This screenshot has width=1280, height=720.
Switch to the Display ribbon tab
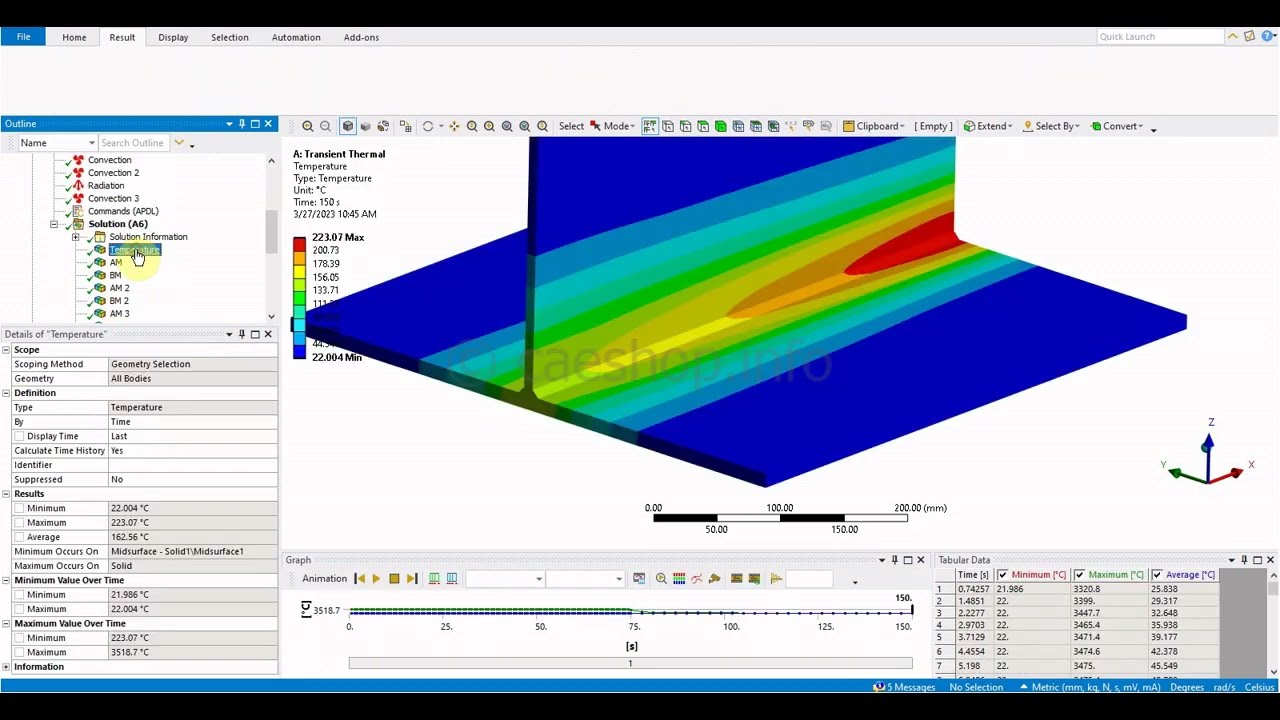click(173, 37)
